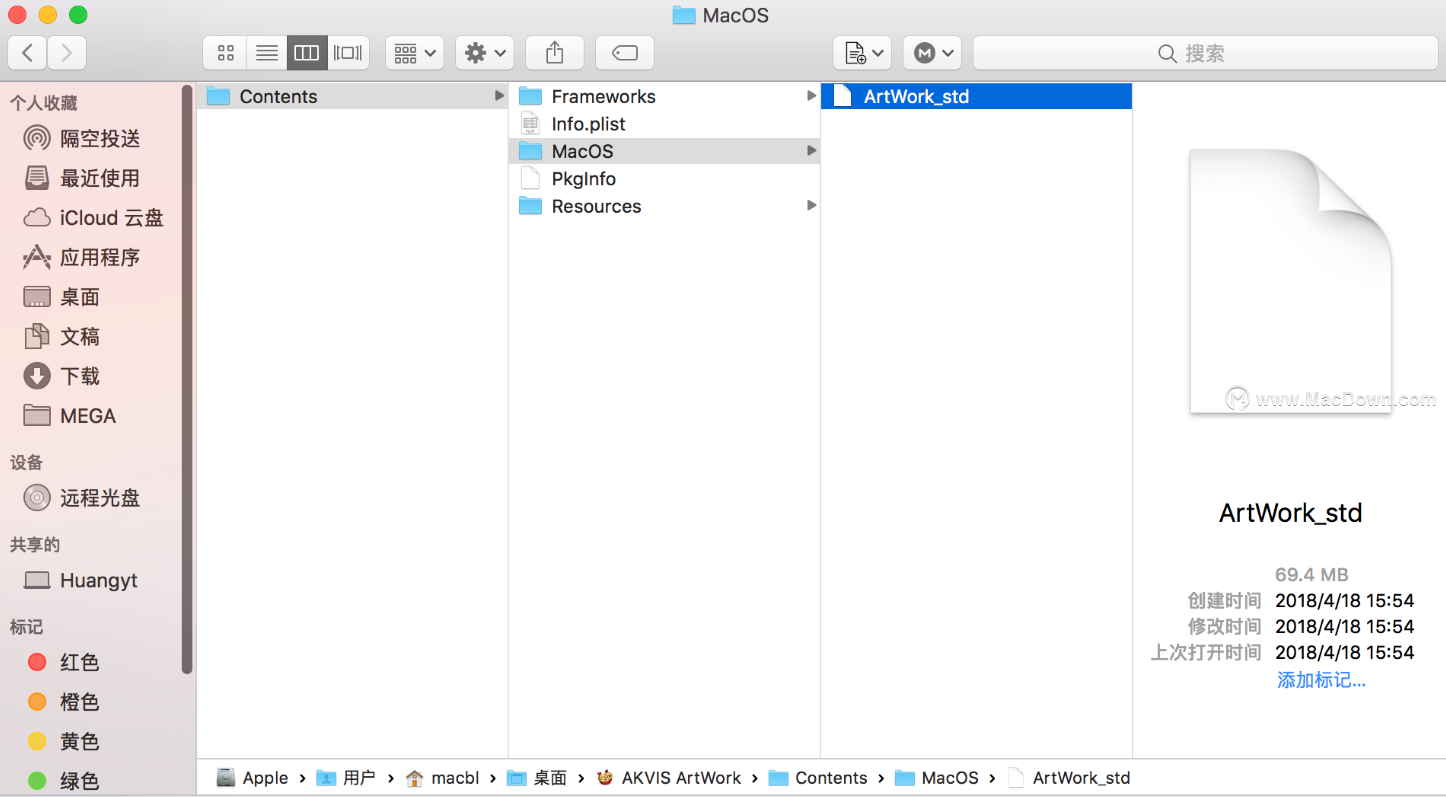Screen dimensions: 1446x797
Task: Select the Info.plist file
Action: pyautogui.click(x=664, y=124)
